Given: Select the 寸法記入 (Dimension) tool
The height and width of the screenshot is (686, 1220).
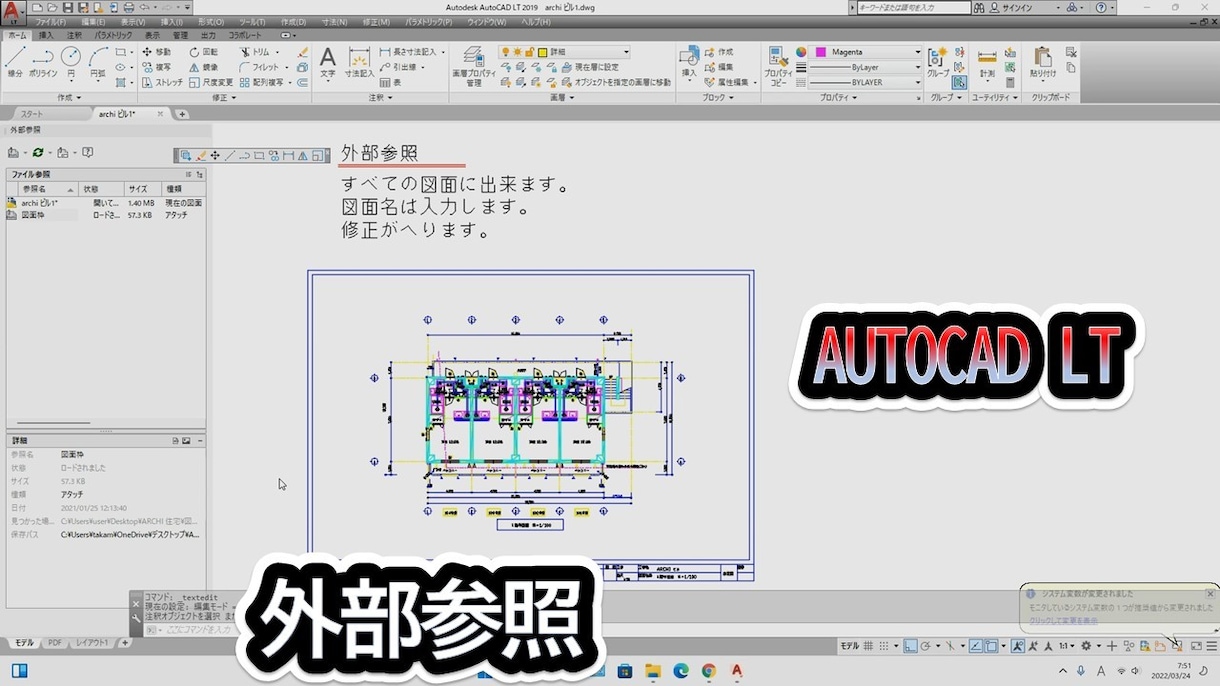Looking at the screenshot, I should (x=359, y=62).
